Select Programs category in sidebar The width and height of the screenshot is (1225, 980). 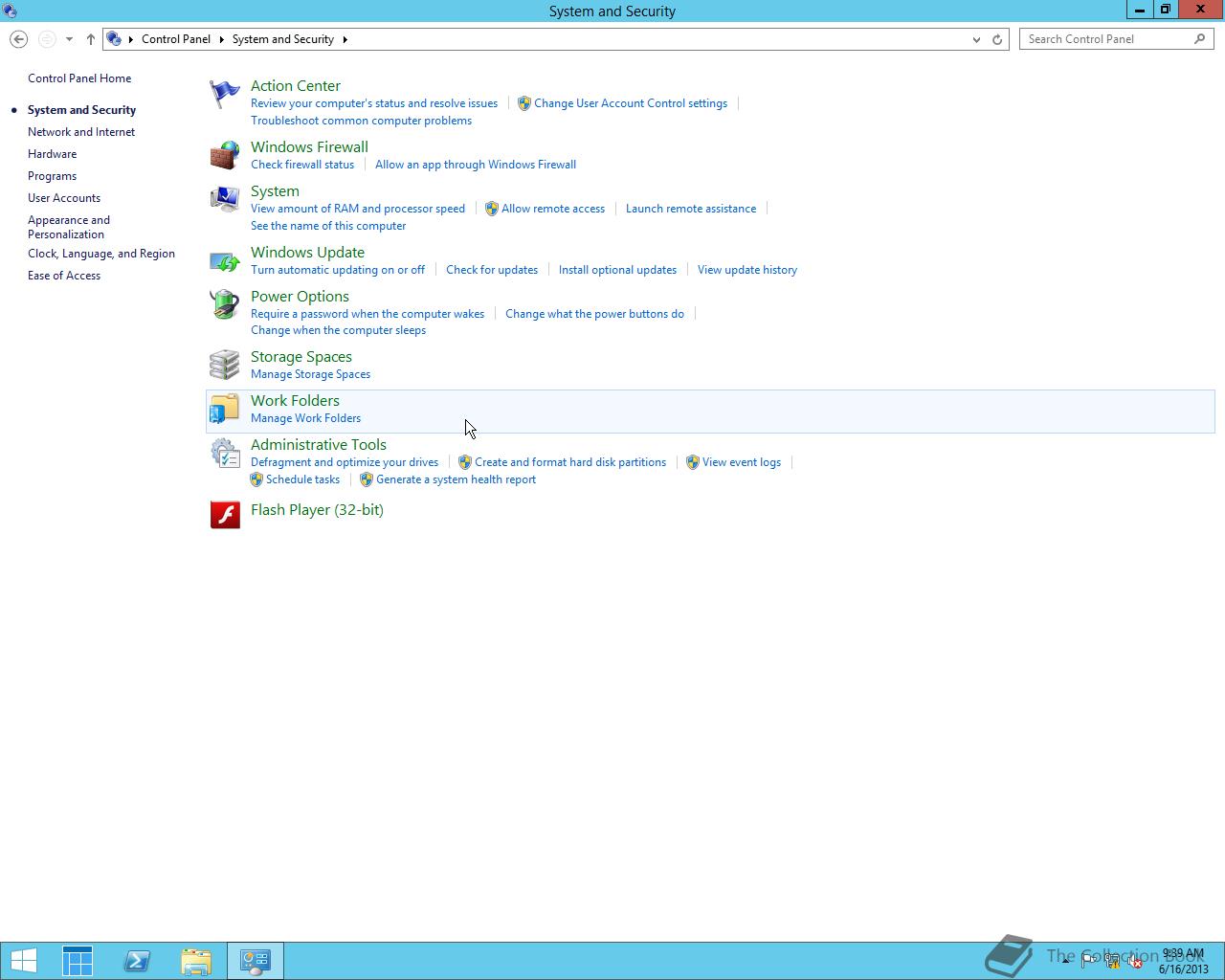tap(52, 176)
